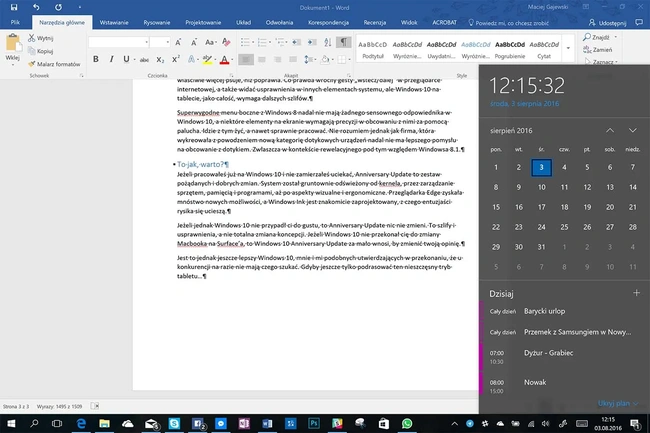Switch to Projektowanie ribbon tab
The height and width of the screenshot is (433, 650).
(x=203, y=22)
